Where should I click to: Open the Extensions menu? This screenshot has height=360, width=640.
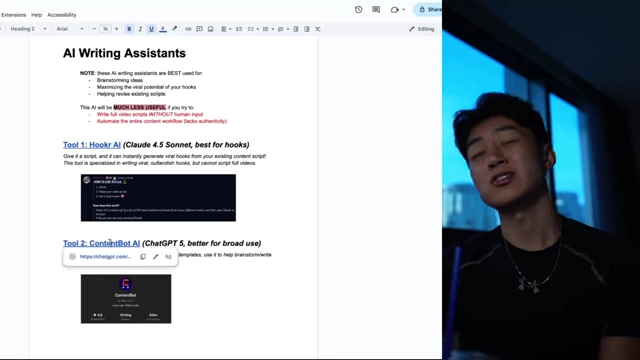pyautogui.click(x=13, y=15)
